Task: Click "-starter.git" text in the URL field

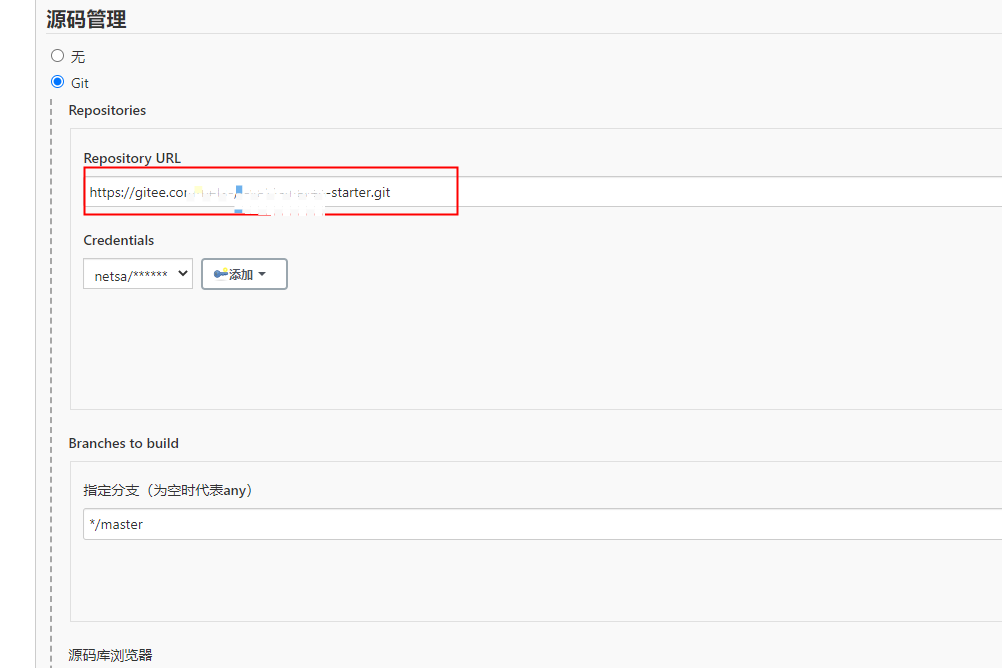Action: [358, 192]
